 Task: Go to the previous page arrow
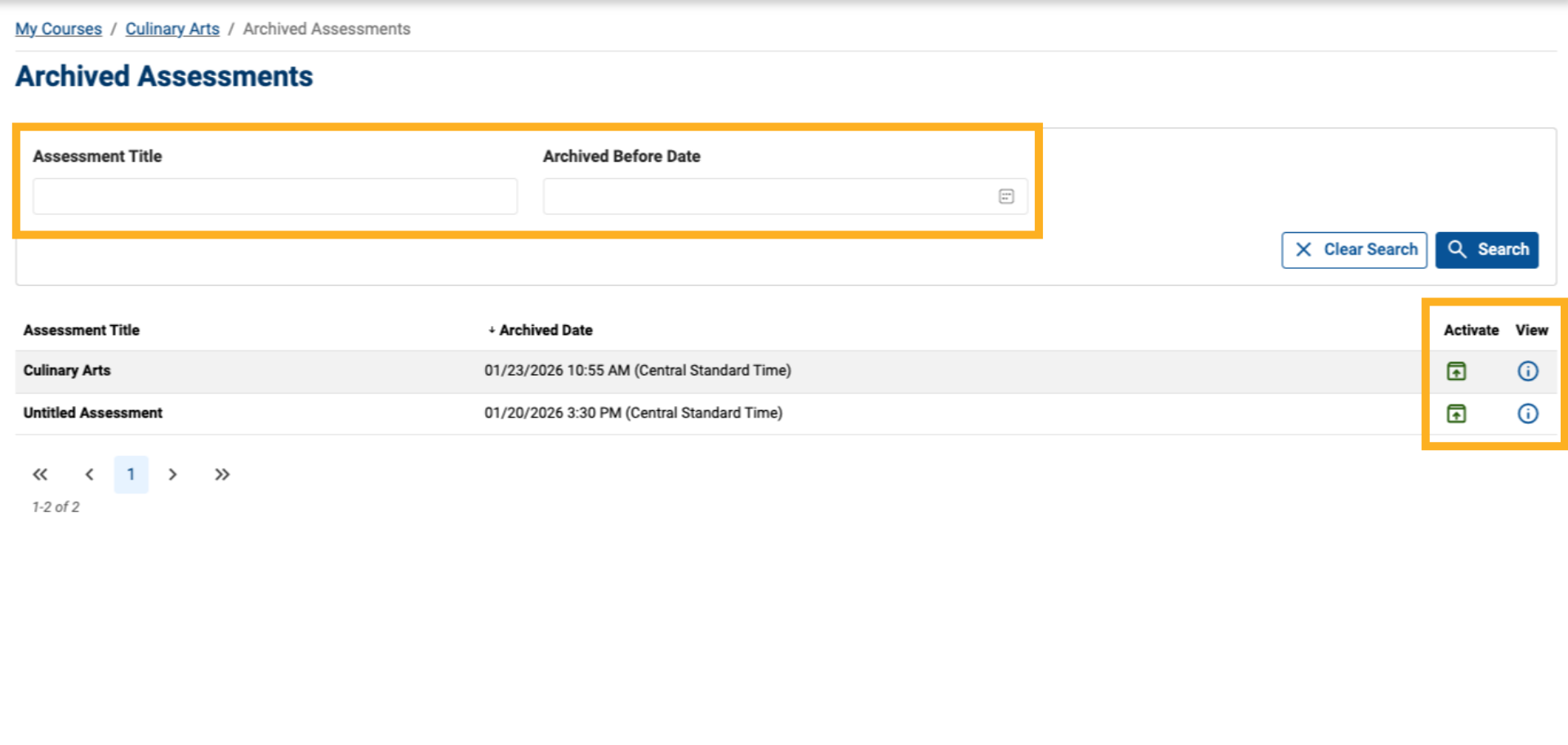click(x=90, y=474)
